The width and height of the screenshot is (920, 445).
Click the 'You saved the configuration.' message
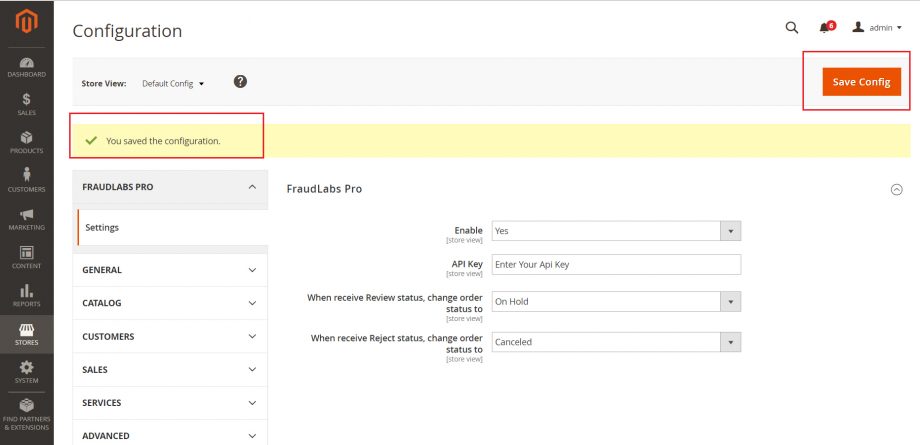(163, 141)
